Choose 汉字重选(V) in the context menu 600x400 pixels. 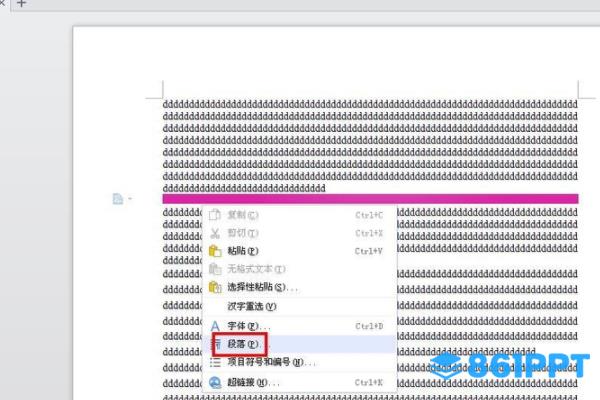[300, 307]
